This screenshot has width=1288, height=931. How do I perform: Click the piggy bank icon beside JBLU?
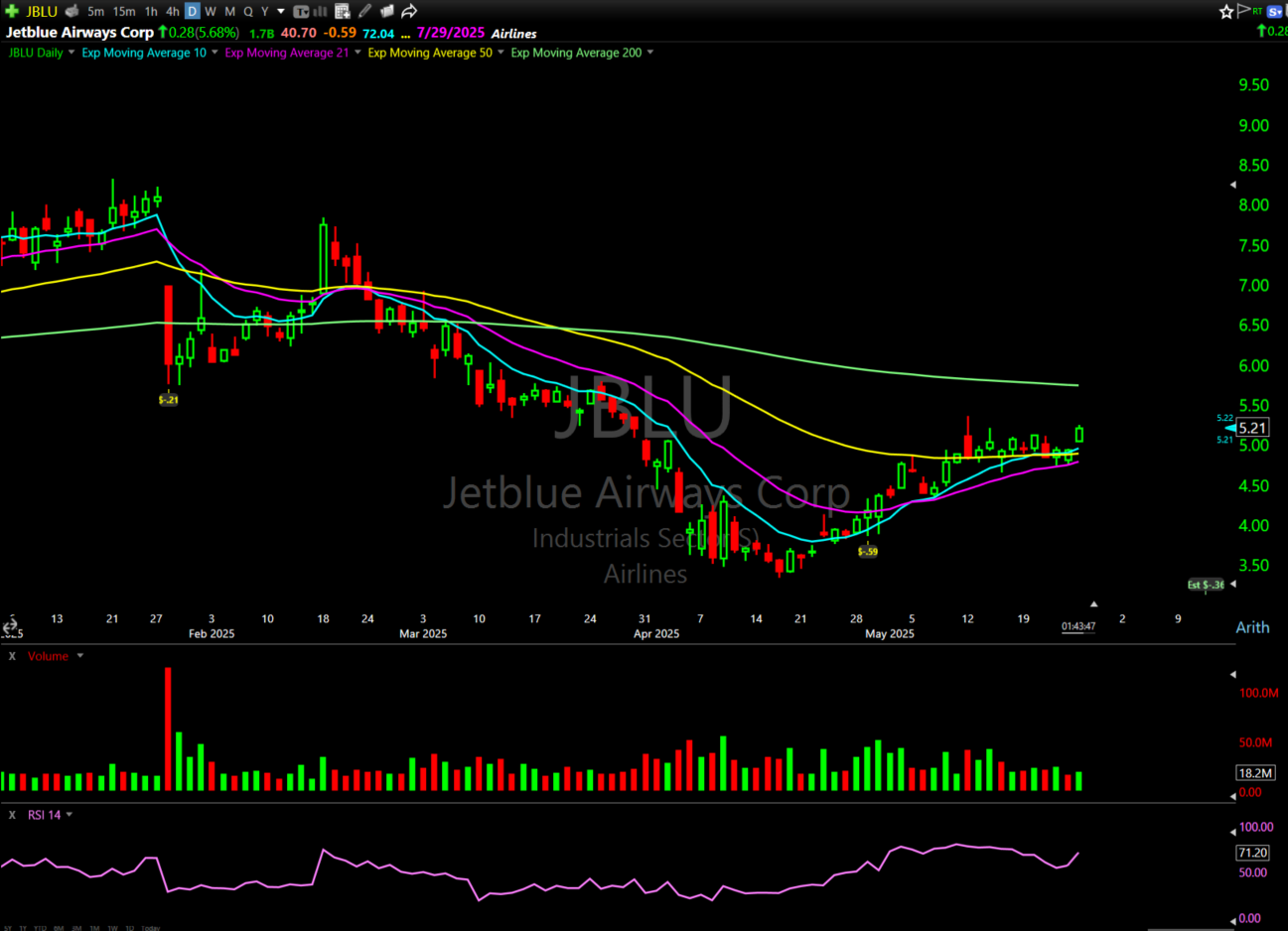[72, 11]
